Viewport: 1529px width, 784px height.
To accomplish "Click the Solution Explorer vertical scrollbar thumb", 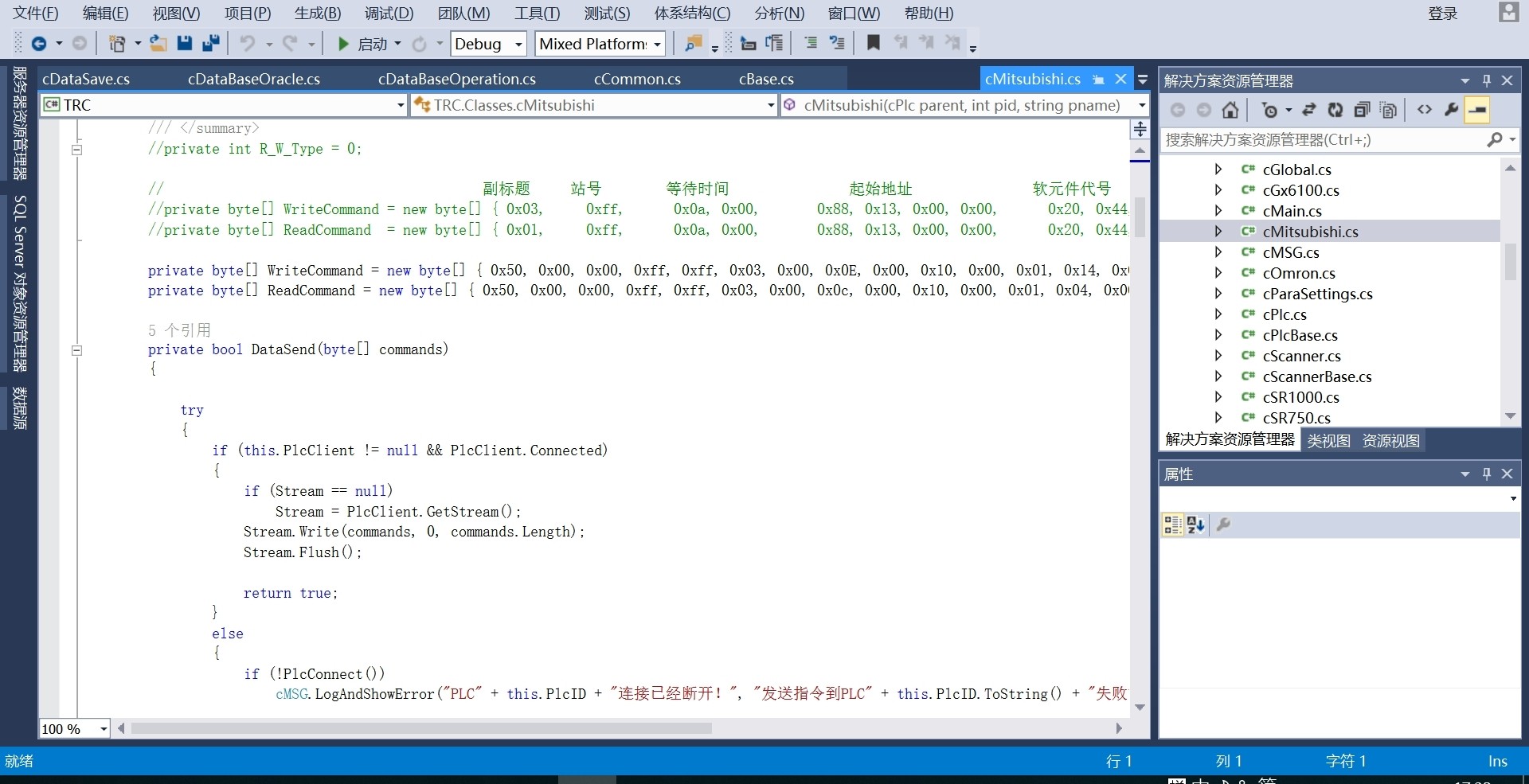I will click(x=1510, y=261).
